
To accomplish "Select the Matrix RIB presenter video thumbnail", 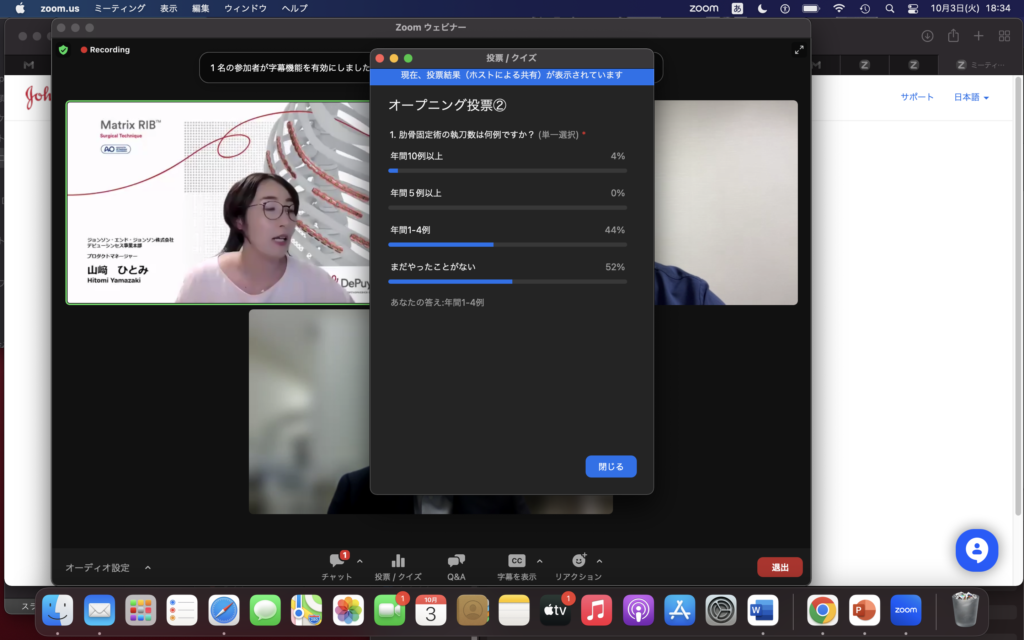I will pos(217,202).
